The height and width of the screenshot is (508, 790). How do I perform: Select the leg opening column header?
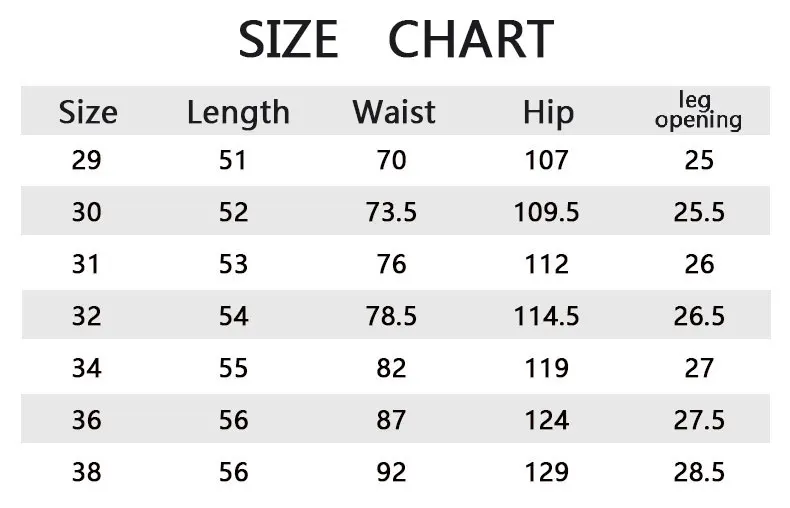click(699, 111)
